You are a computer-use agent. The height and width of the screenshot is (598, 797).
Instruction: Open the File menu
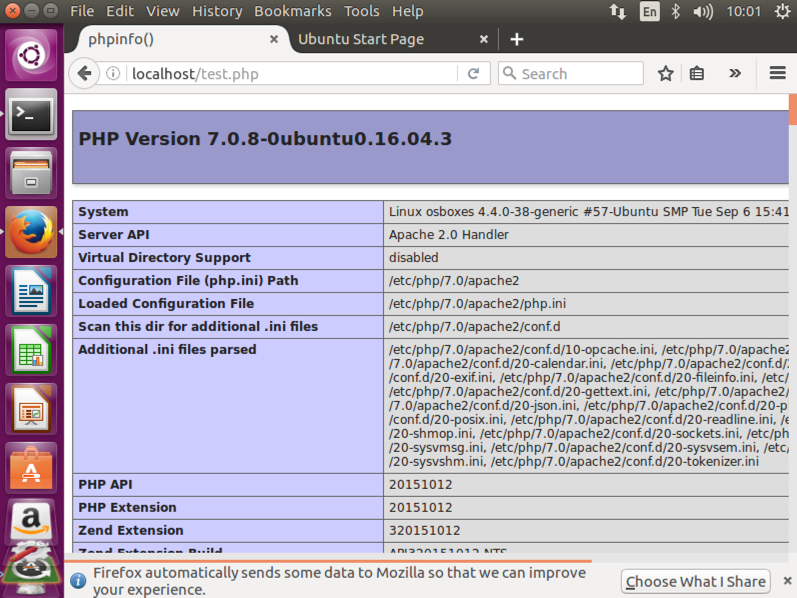82,11
